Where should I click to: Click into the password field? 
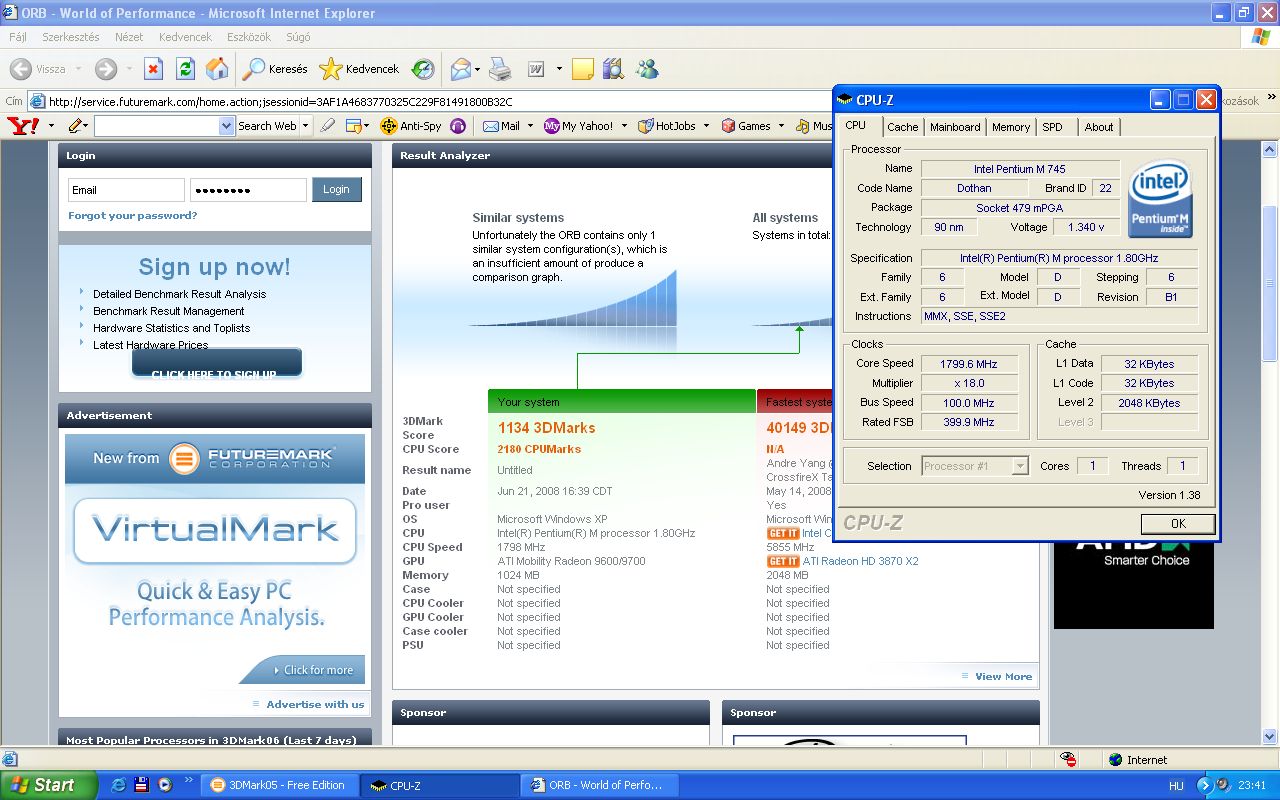coord(248,190)
